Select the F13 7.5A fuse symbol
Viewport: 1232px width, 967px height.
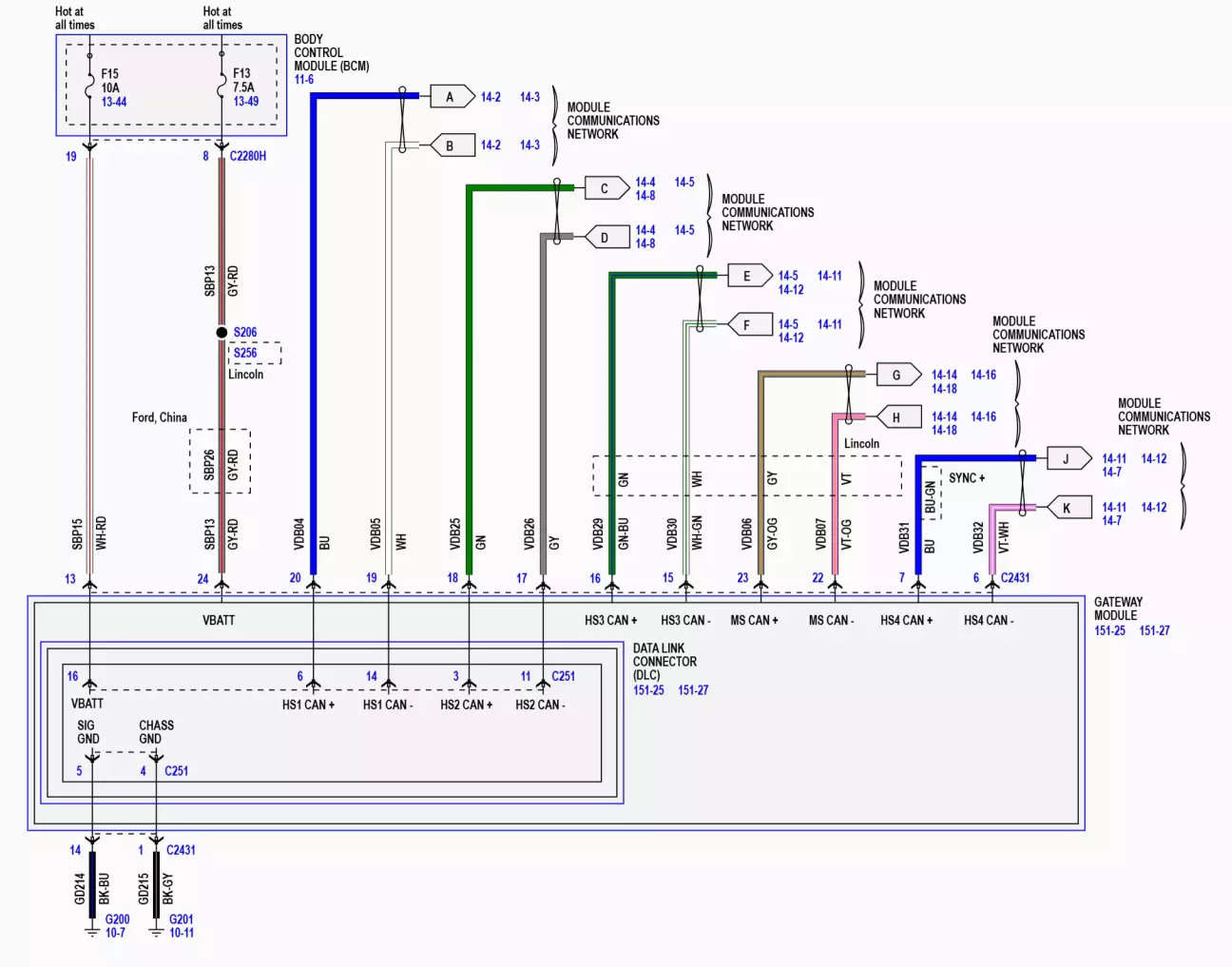tap(221, 87)
